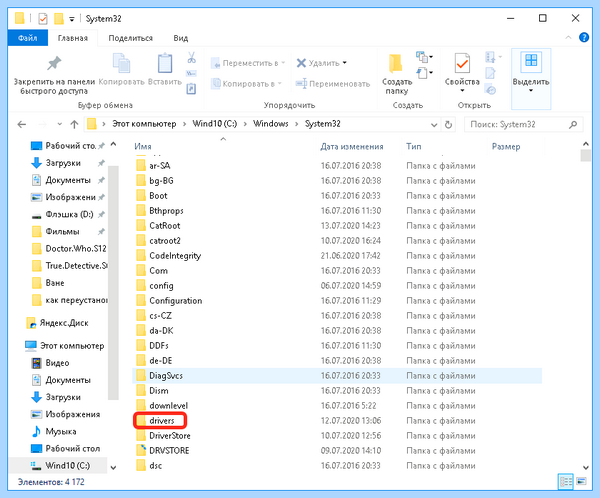Select the CodeIntegrity folder
This screenshot has width=600, height=498.
click(x=175, y=256)
